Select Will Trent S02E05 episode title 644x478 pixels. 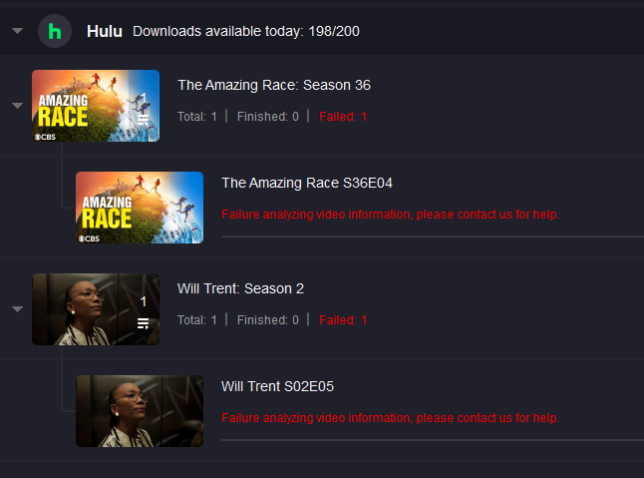click(x=278, y=386)
